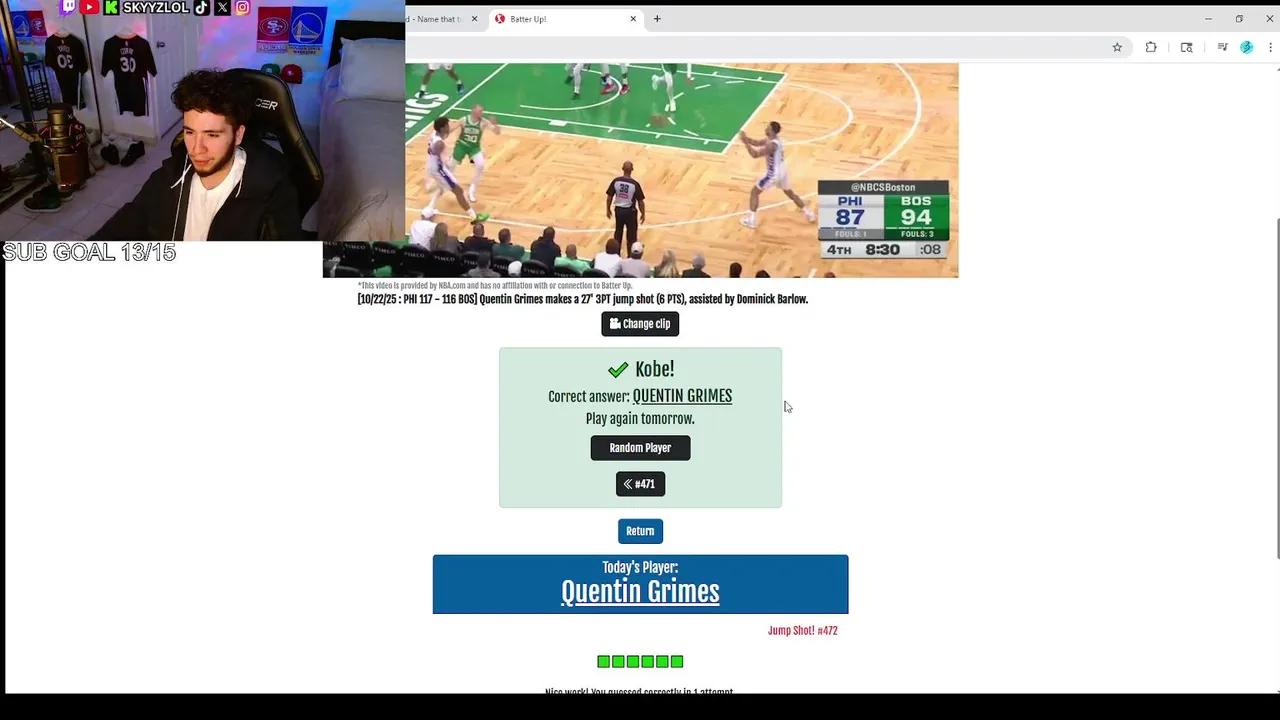1280x720 pixels.
Task: Click the Instagram icon in stream overlay
Action: point(242,7)
